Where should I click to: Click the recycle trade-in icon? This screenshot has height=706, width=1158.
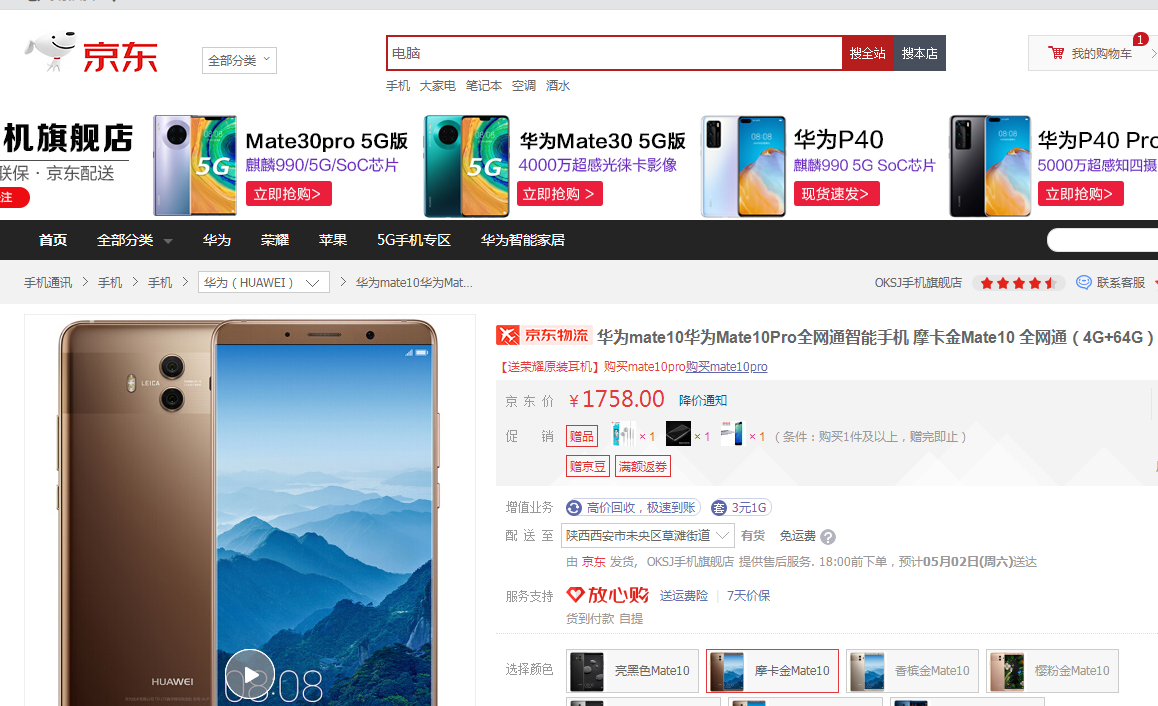(574, 508)
